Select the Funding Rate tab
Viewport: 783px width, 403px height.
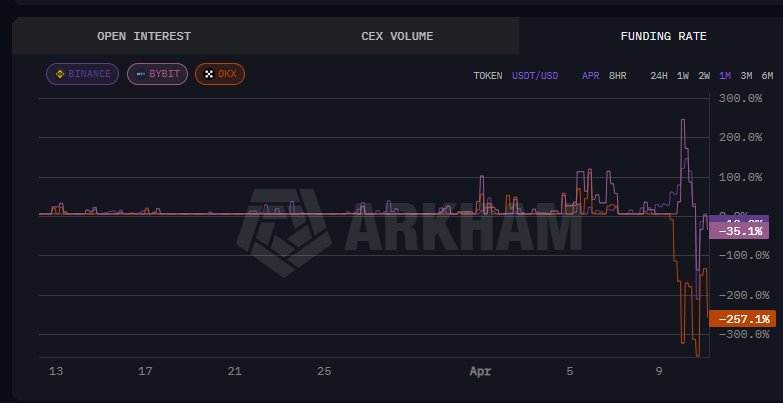click(x=663, y=36)
